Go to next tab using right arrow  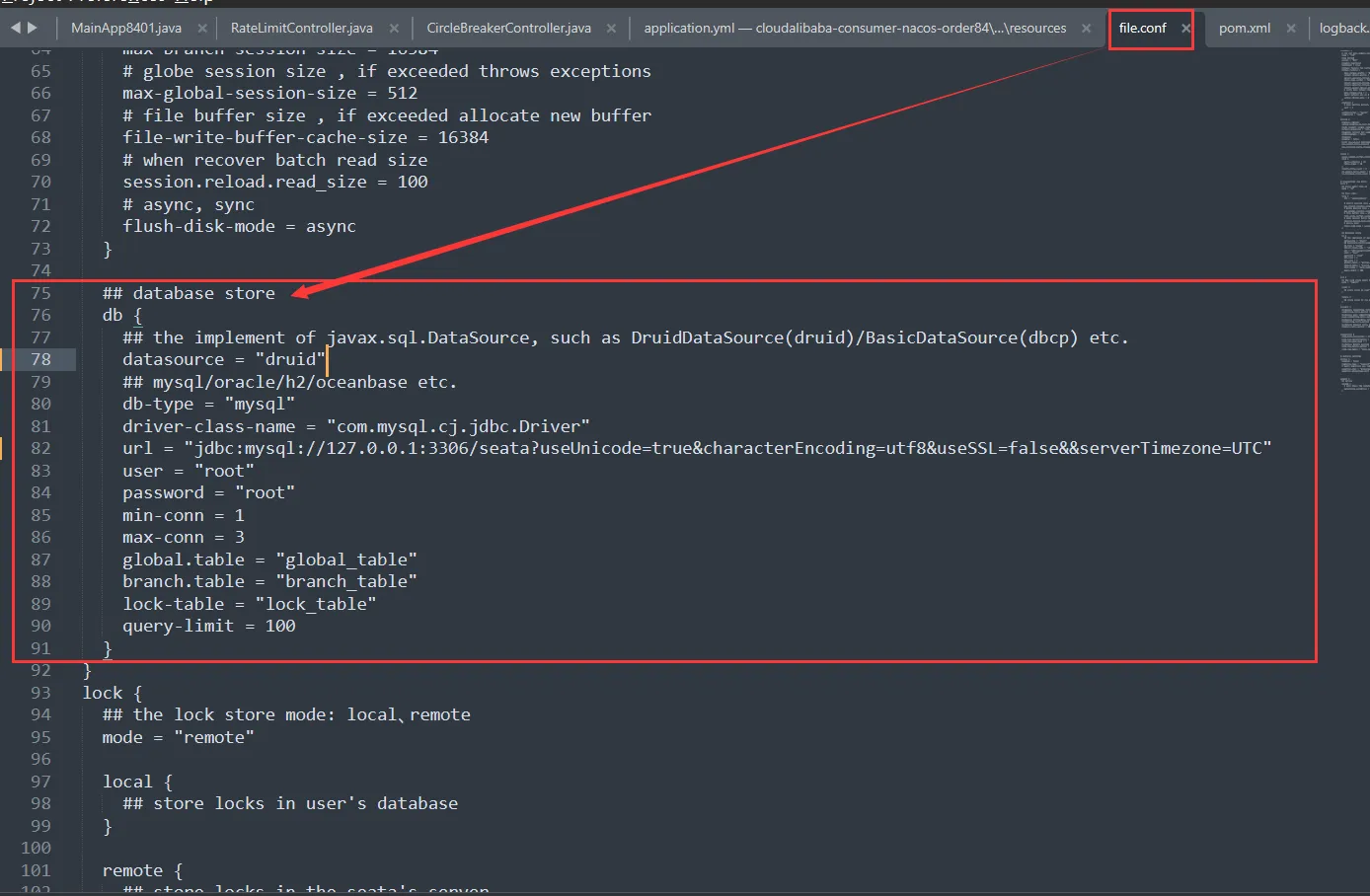pos(33,28)
